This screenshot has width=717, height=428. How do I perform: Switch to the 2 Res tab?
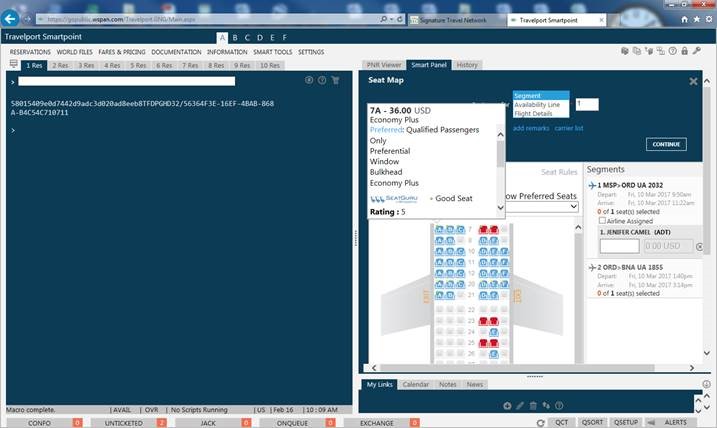(x=60, y=65)
